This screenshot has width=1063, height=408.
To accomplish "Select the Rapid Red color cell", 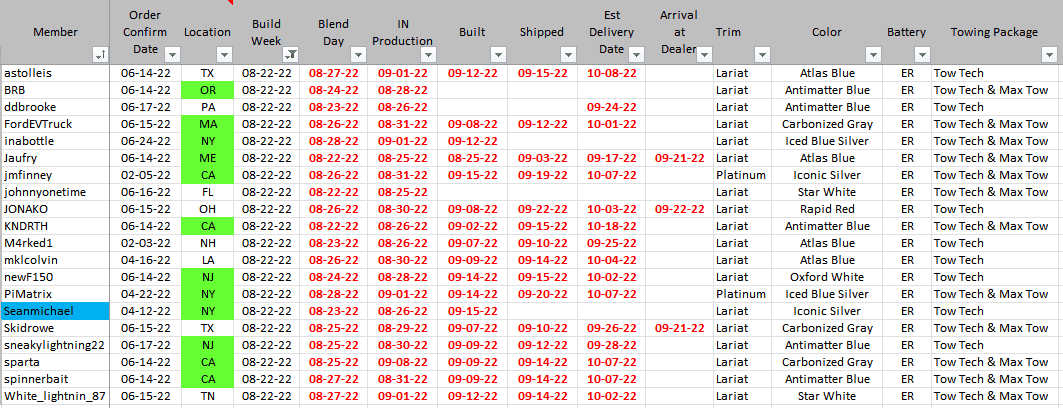I will [827, 209].
